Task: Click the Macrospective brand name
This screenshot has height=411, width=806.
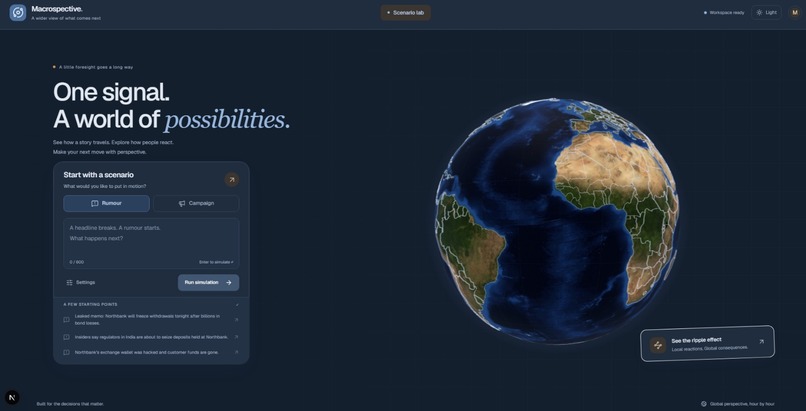Action: click(x=57, y=9)
